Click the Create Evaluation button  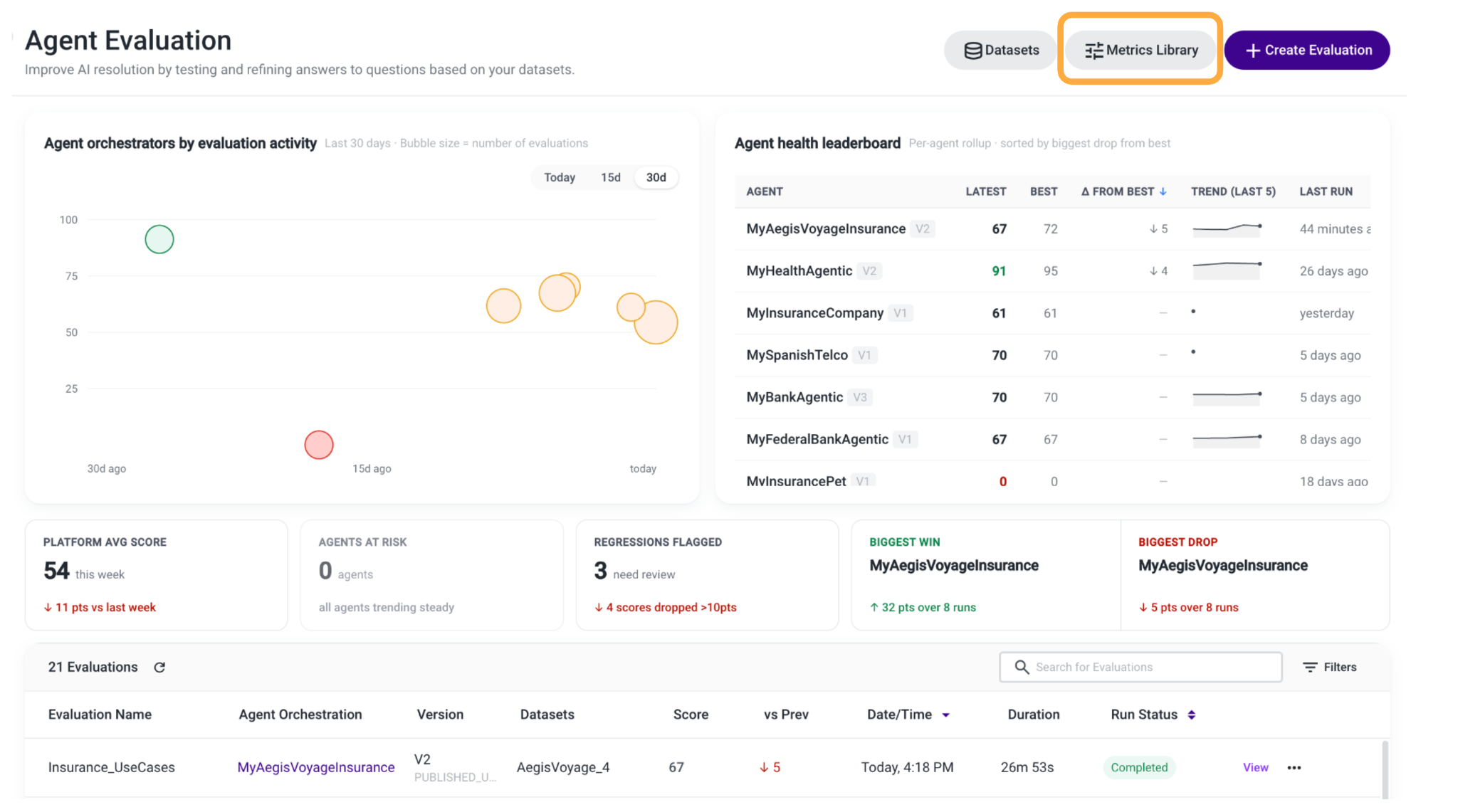(x=1307, y=50)
